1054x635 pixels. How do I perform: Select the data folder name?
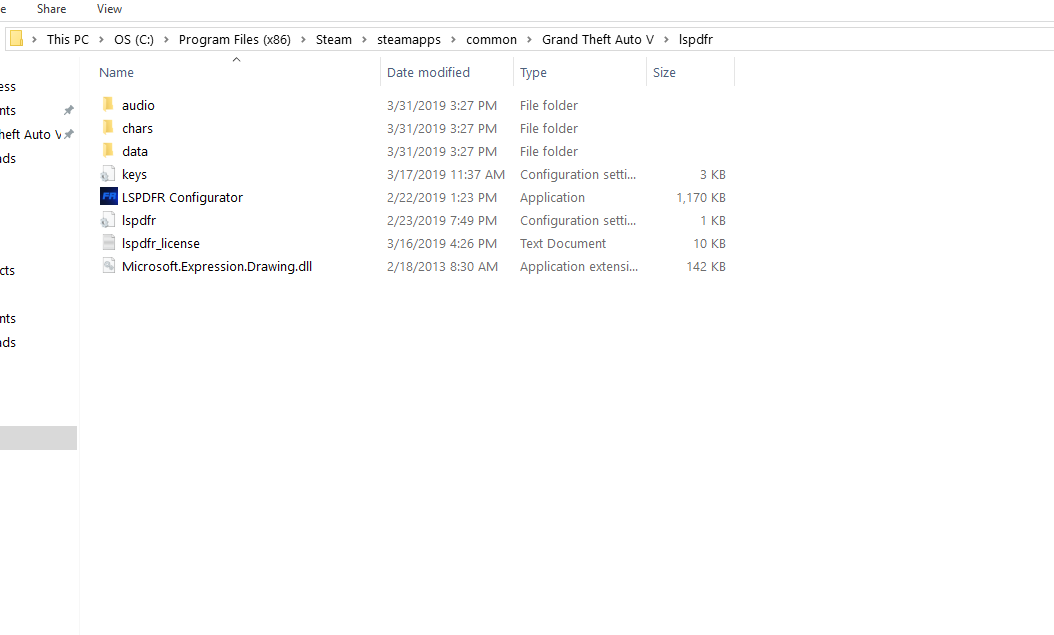point(134,151)
